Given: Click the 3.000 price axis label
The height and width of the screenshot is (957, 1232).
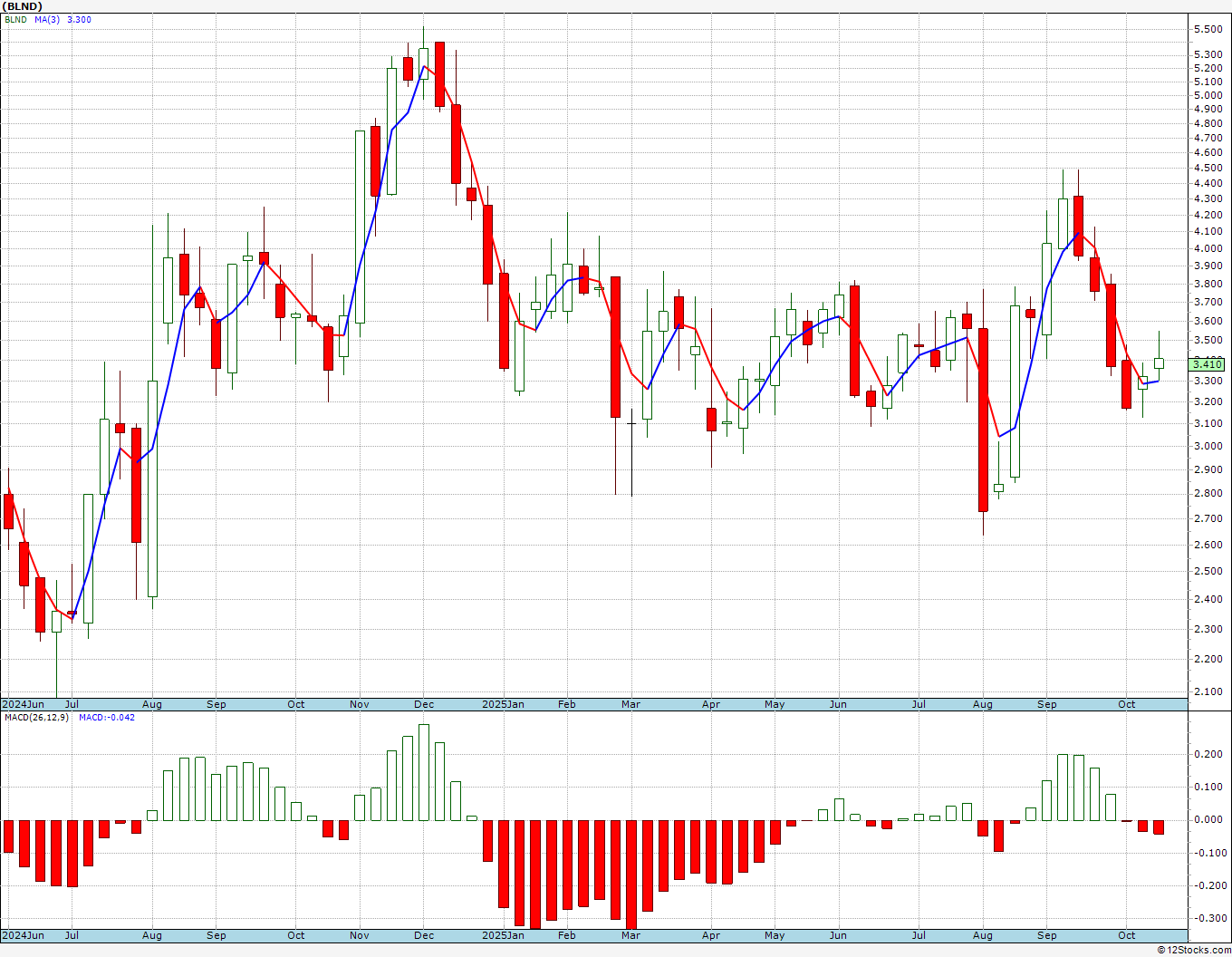Looking at the screenshot, I should tap(1208, 447).
